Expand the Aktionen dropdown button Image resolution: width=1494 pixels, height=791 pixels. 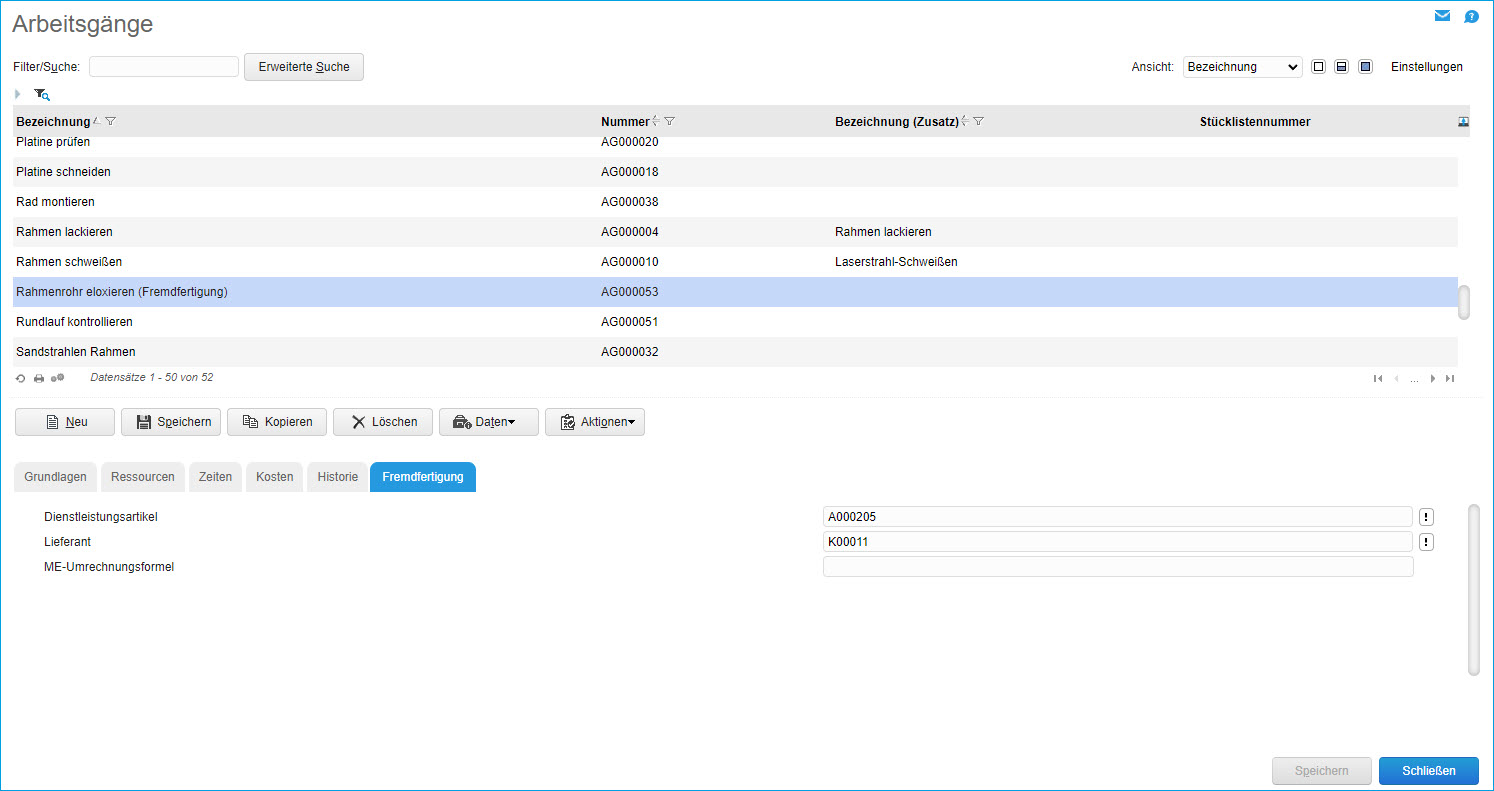coord(595,422)
